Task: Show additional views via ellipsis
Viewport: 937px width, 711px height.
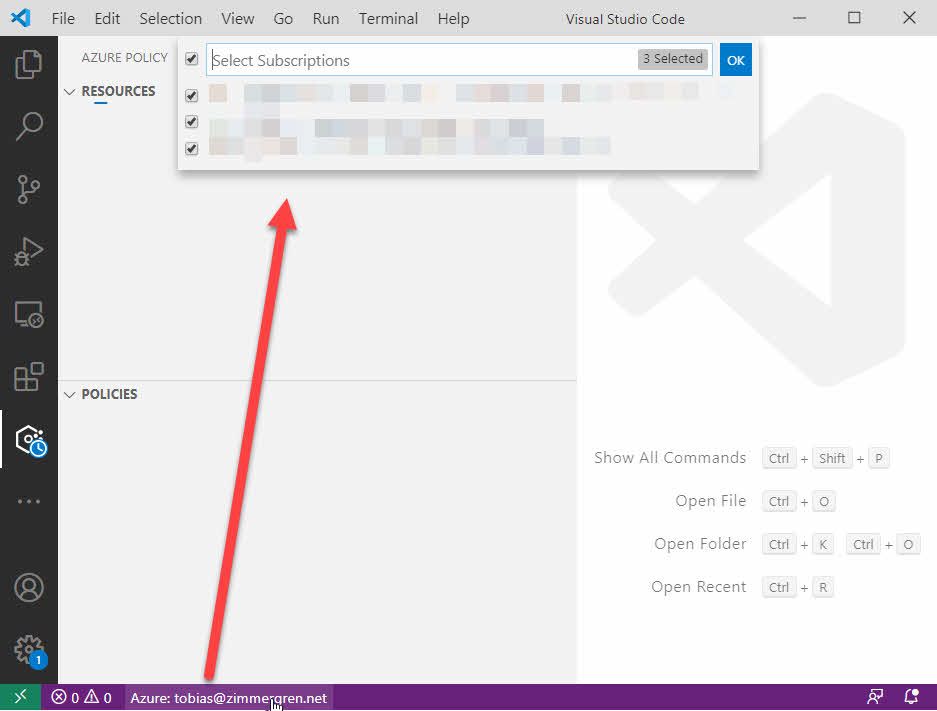Action: coord(29,502)
